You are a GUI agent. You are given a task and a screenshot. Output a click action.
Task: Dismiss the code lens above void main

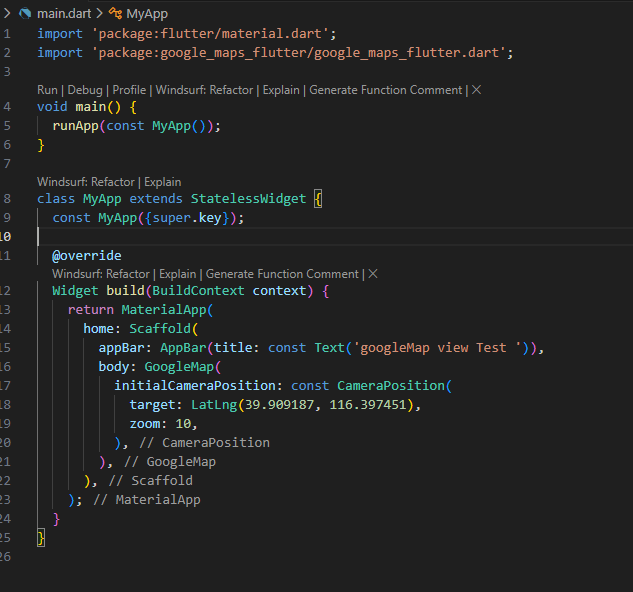476,90
